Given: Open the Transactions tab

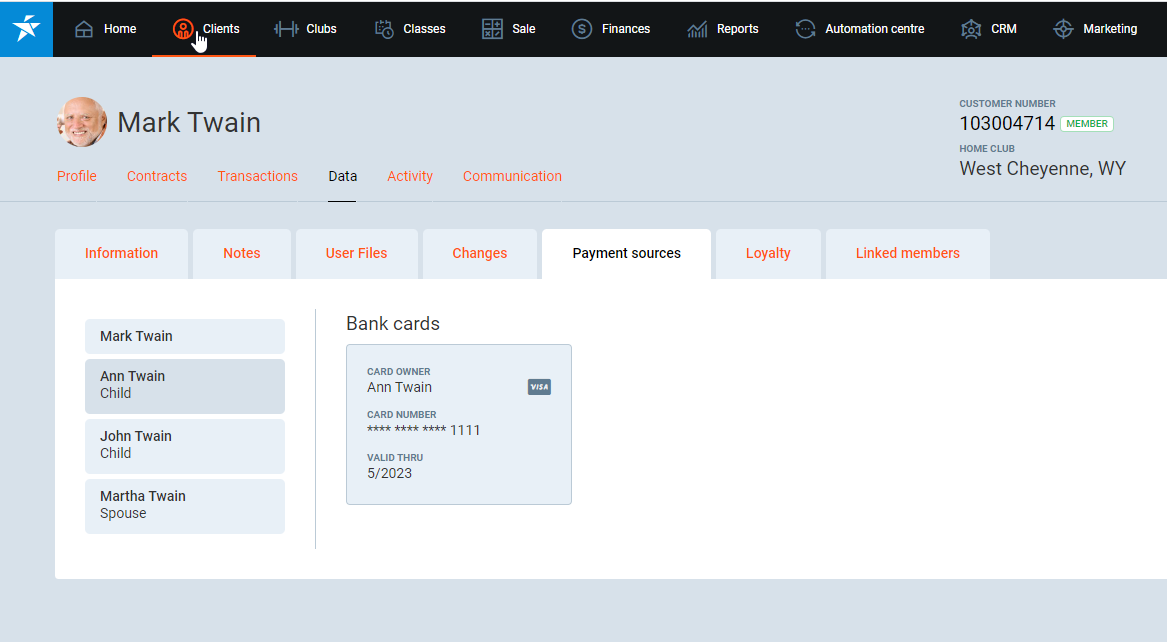Looking at the screenshot, I should coord(257,176).
